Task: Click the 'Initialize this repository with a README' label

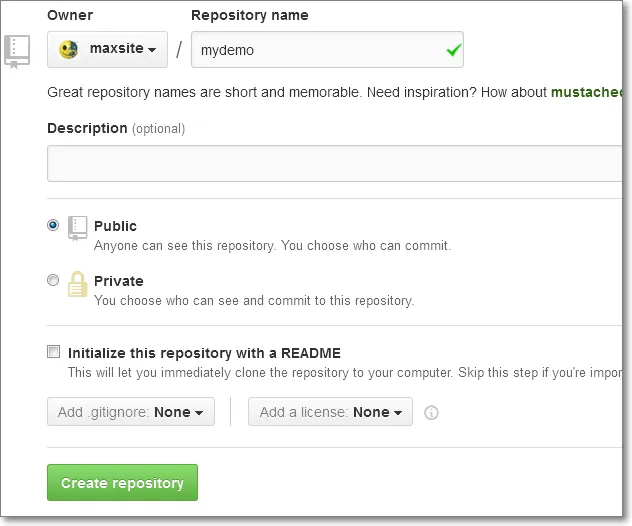Action: [x=204, y=353]
